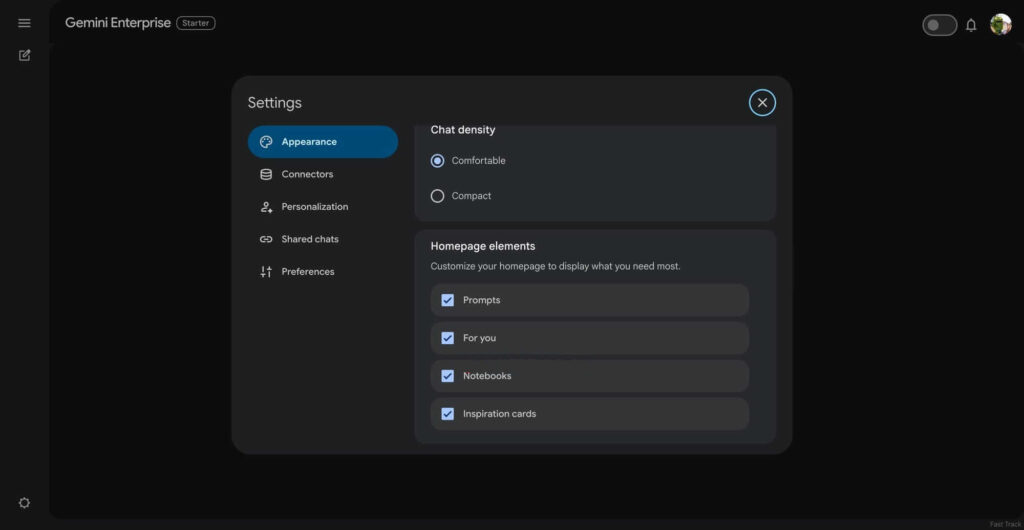Select the Comfortable chat density option
The image size is (1024, 530).
click(437, 161)
